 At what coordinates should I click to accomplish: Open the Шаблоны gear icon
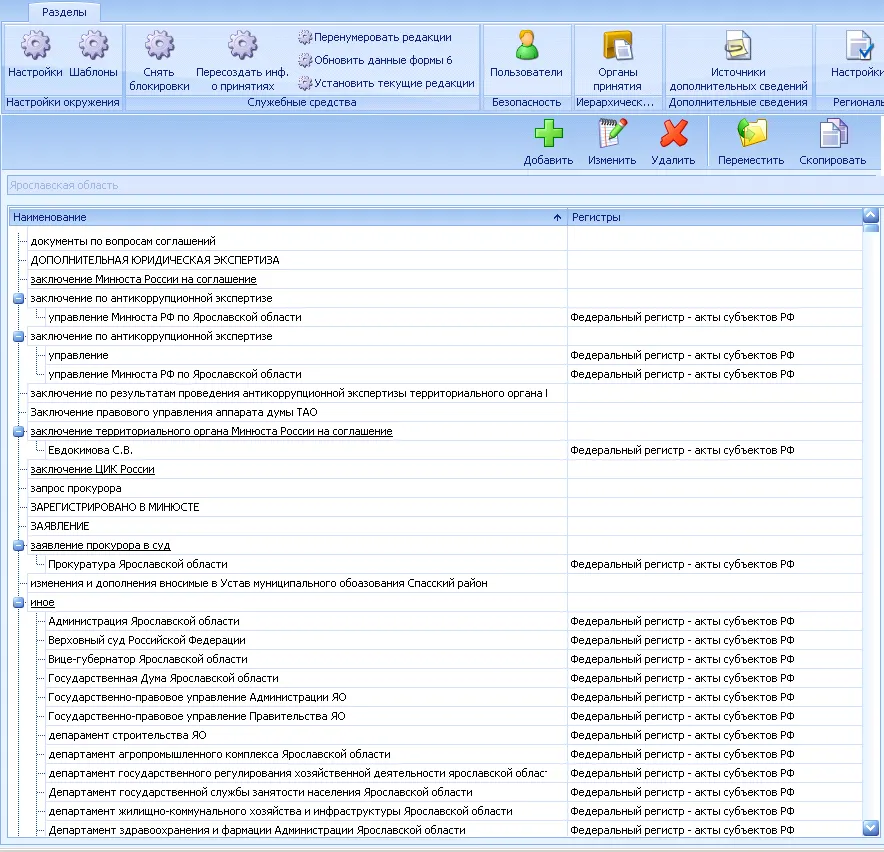[94, 46]
